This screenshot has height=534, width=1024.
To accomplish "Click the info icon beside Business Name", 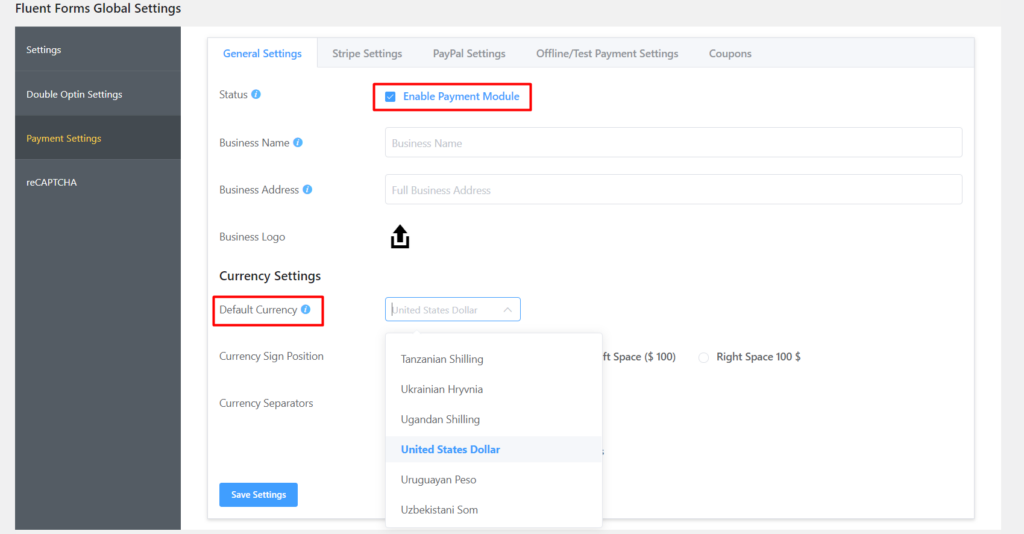I will point(298,143).
